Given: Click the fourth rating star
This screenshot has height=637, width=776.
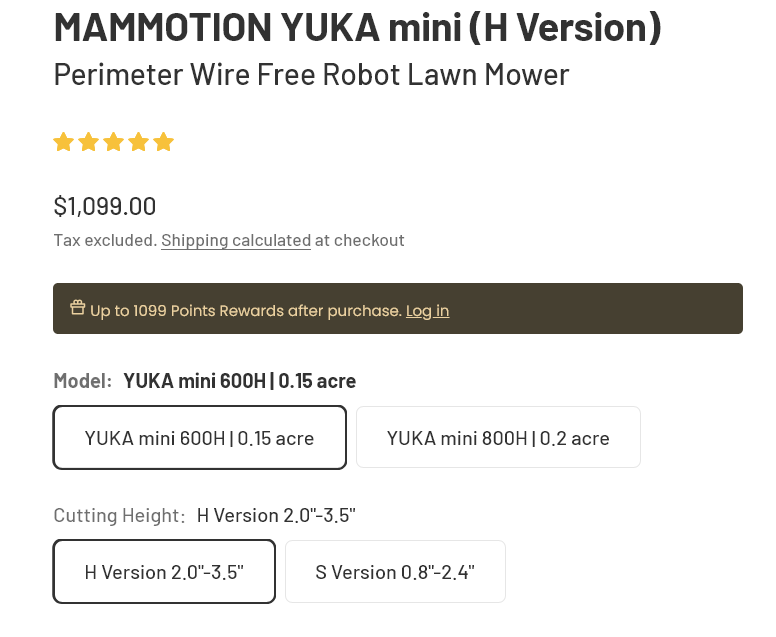Looking at the screenshot, I should point(139,142).
